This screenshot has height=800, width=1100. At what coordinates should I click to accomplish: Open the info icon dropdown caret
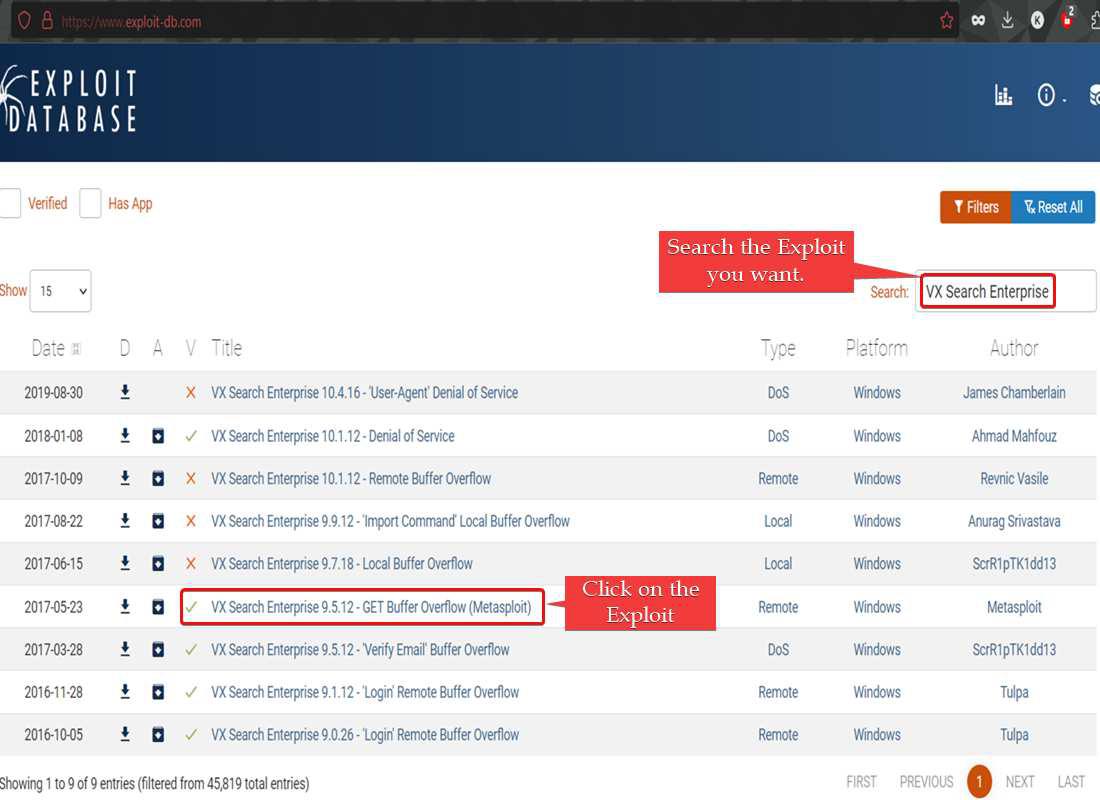tap(1064, 100)
